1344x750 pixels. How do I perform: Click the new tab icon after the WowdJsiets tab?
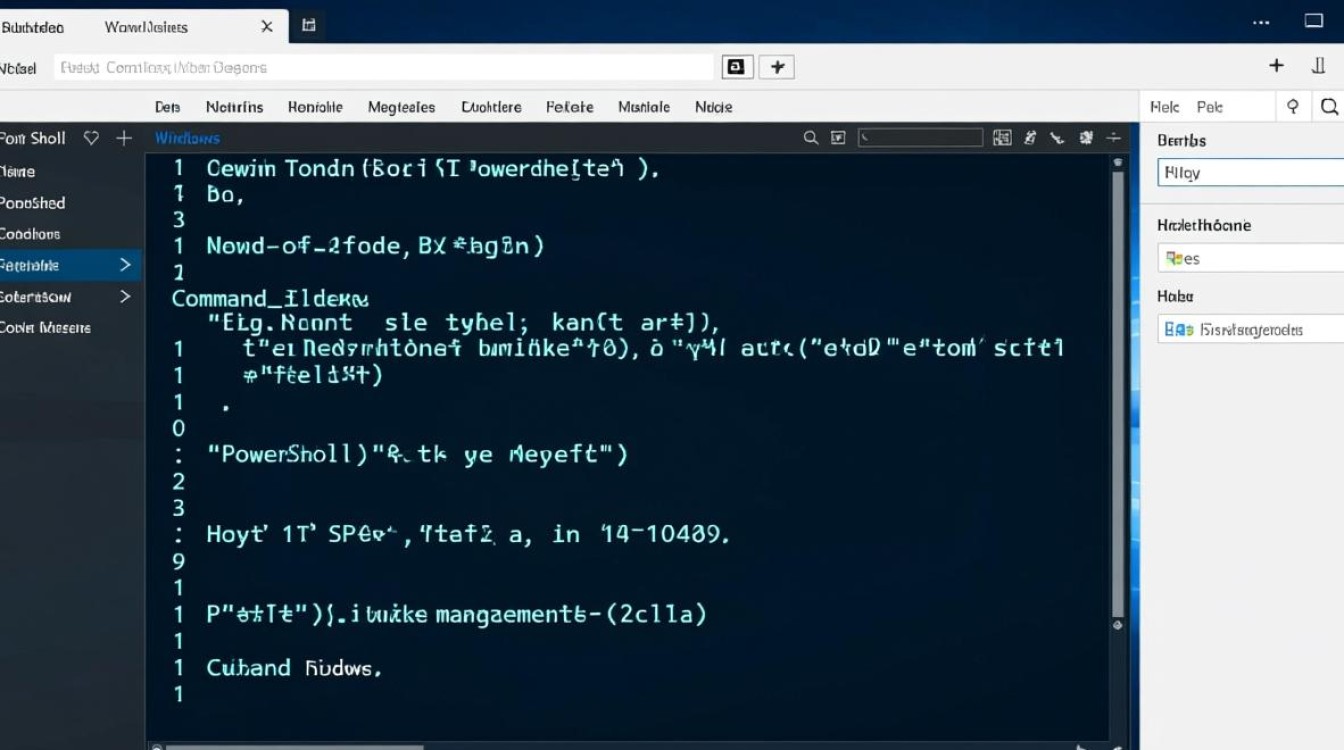[x=309, y=25]
